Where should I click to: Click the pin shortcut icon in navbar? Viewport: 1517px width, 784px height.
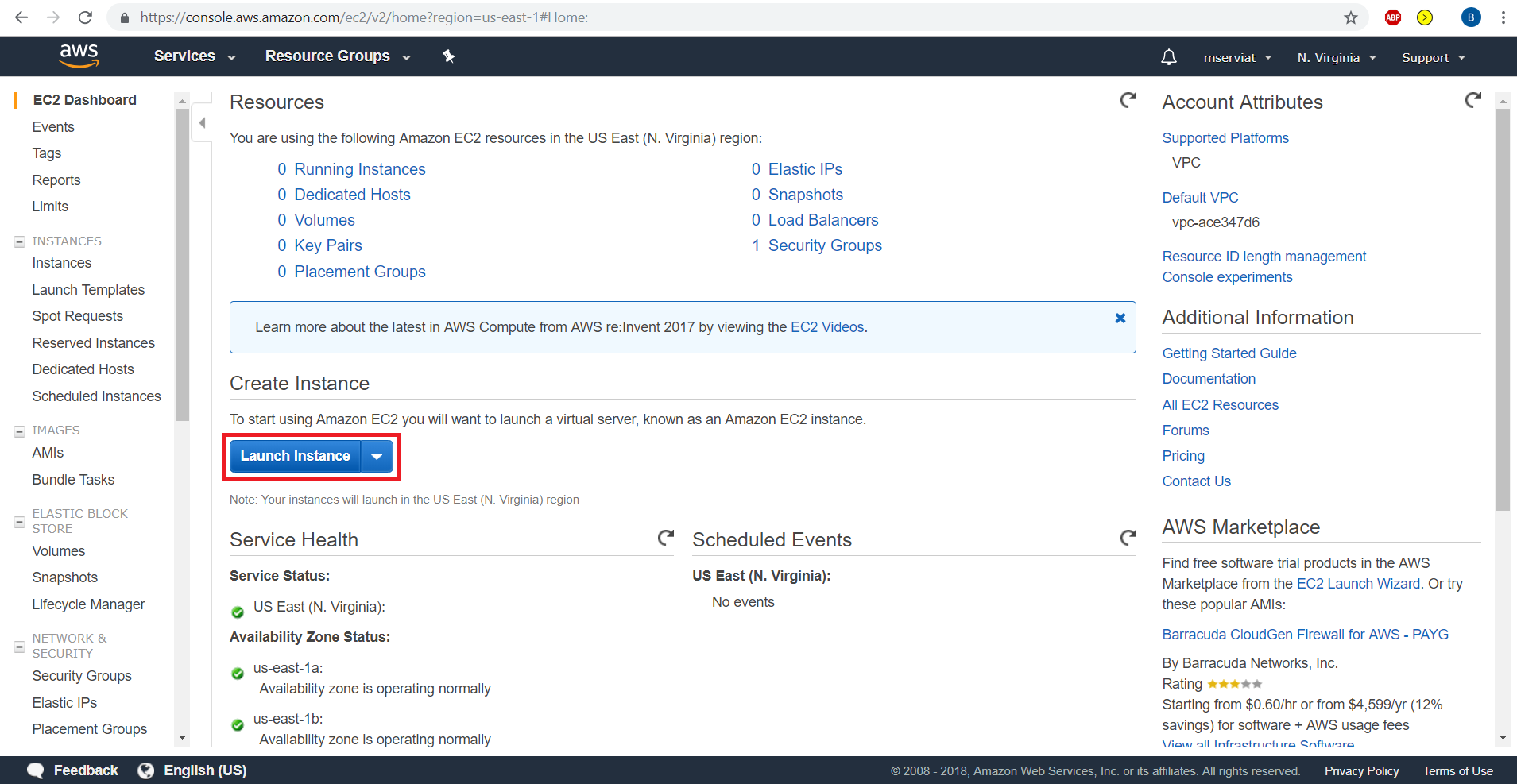pos(449,56)
